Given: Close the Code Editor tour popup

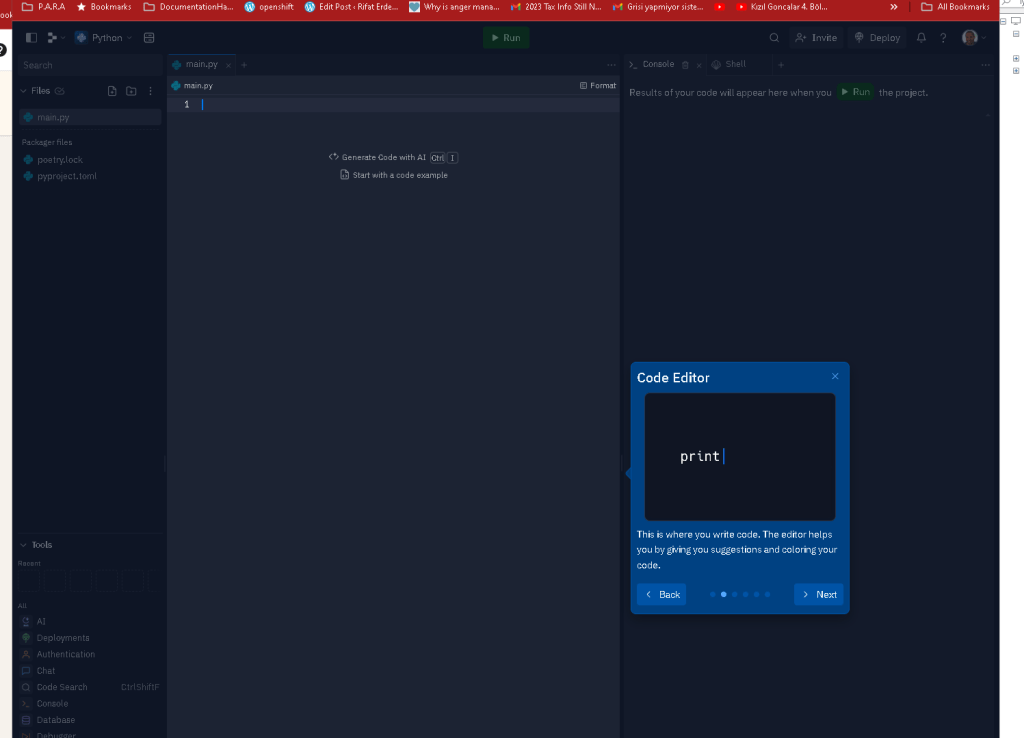Looking at the screenshot, I should [835, 376].
